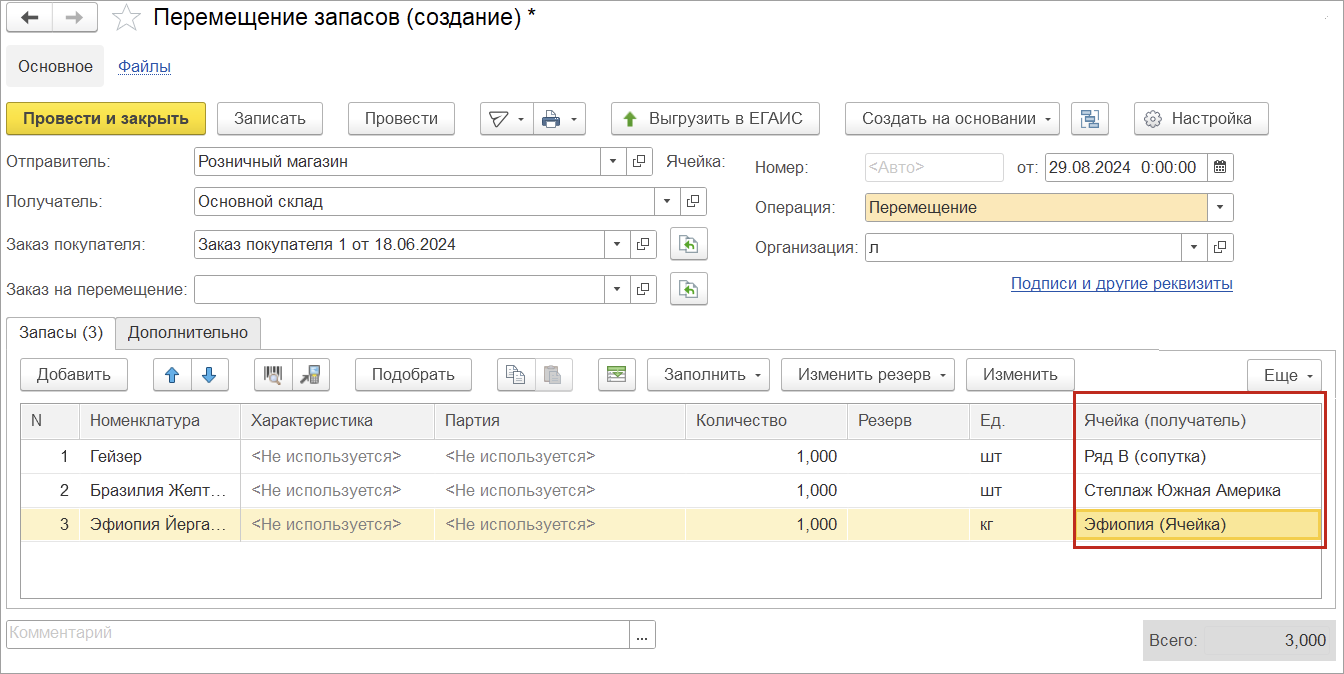
Task: Open the Заказ на перемещение record icon
Action: tap(645, 290)
